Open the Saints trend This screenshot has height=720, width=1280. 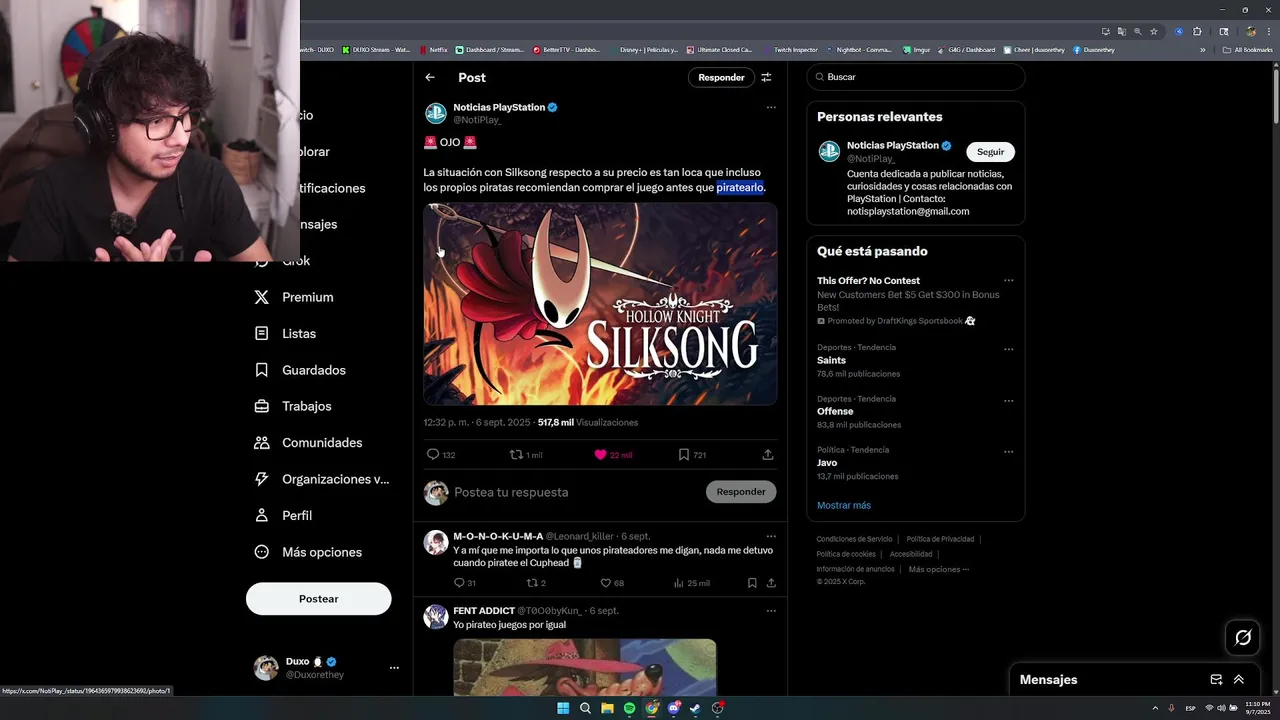(831, 360)
